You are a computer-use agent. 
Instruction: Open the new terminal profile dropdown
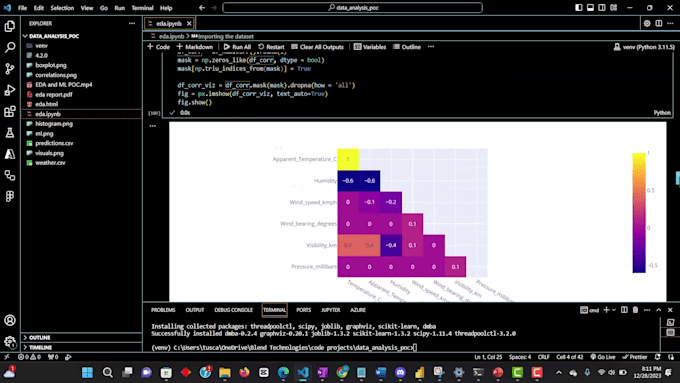[x=614, y=310]
